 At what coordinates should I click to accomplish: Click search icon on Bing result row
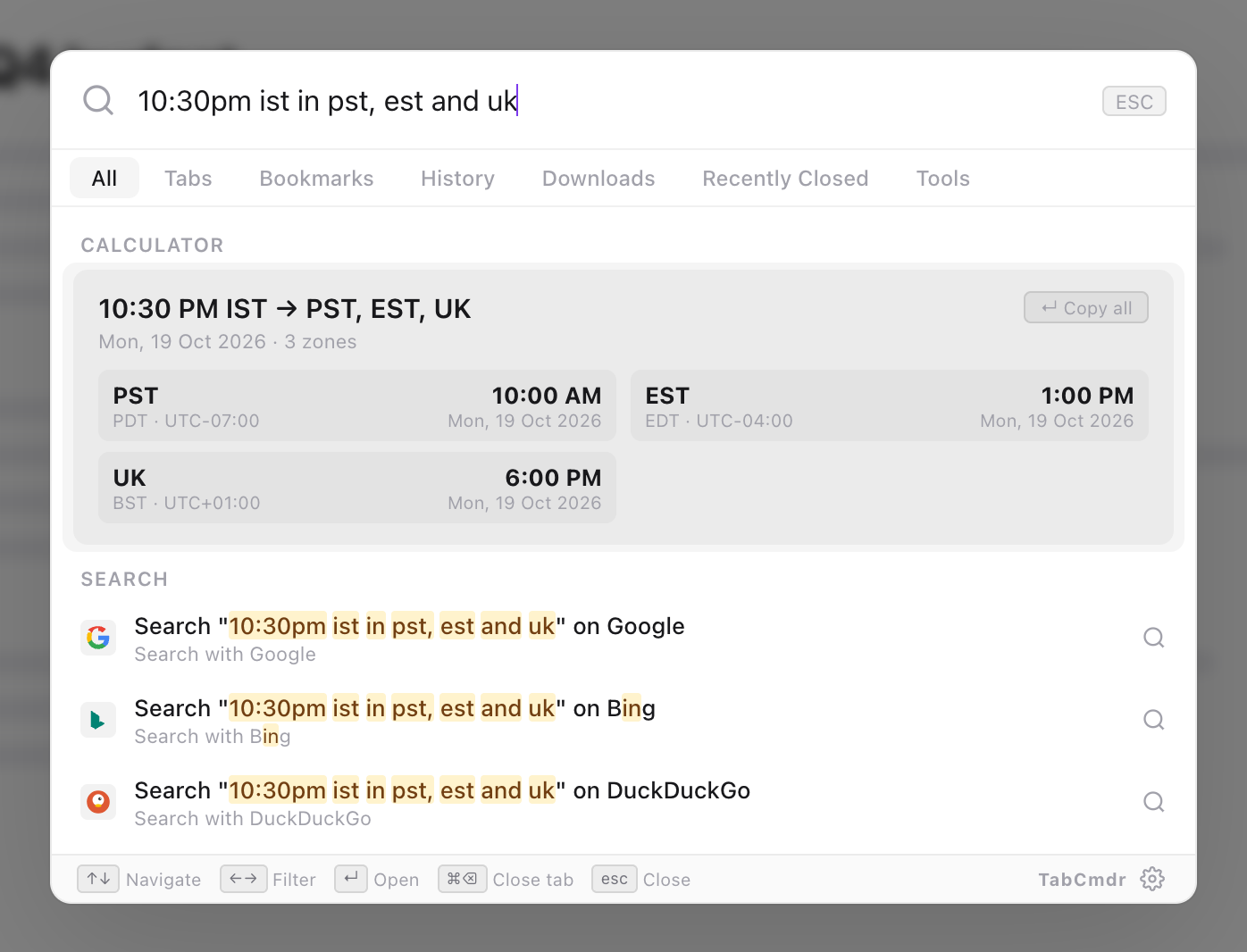(1154, 720)
